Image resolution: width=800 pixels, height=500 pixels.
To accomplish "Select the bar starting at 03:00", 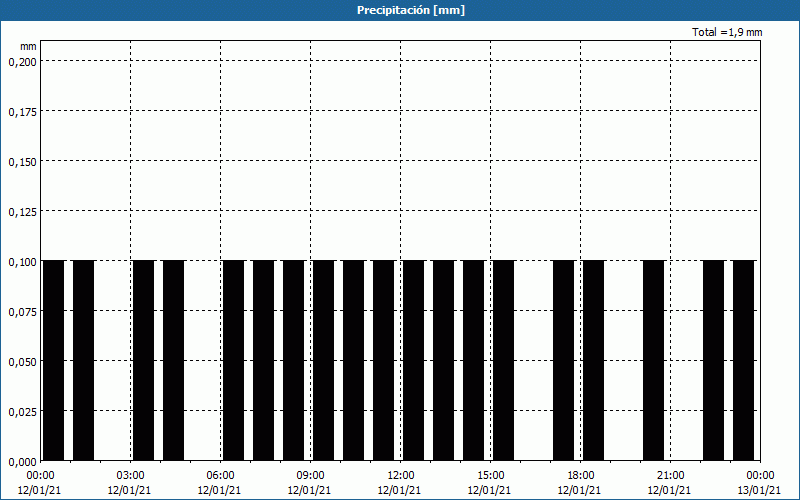I will coord(143,360).
